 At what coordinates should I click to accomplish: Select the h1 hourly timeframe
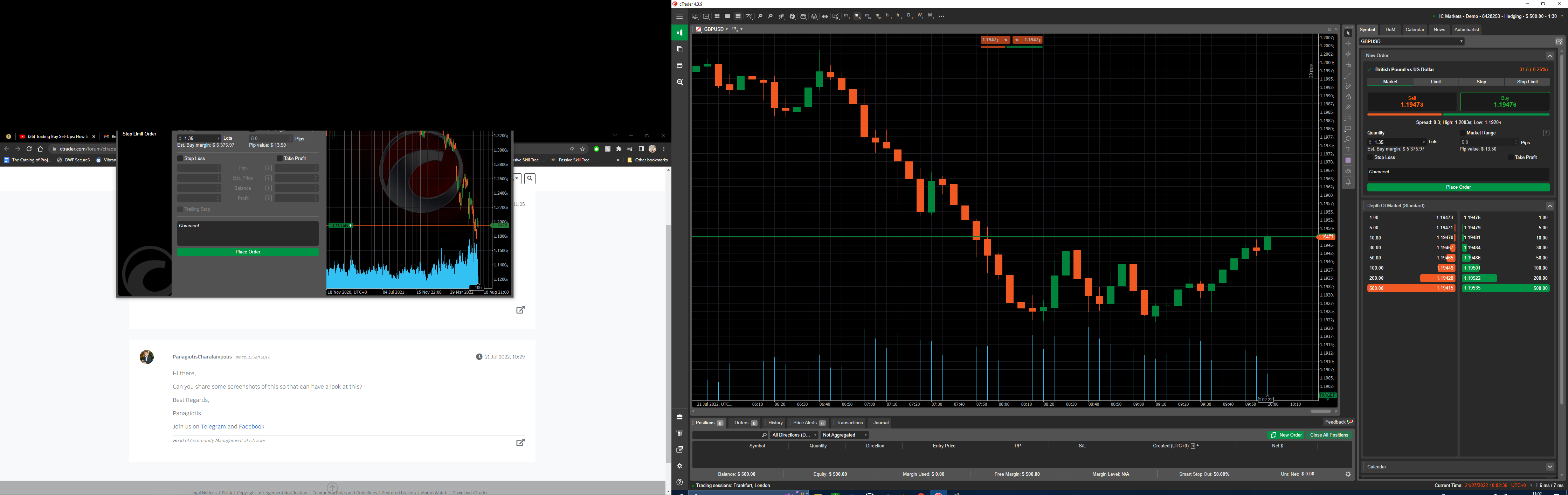[x=889, y=16]
